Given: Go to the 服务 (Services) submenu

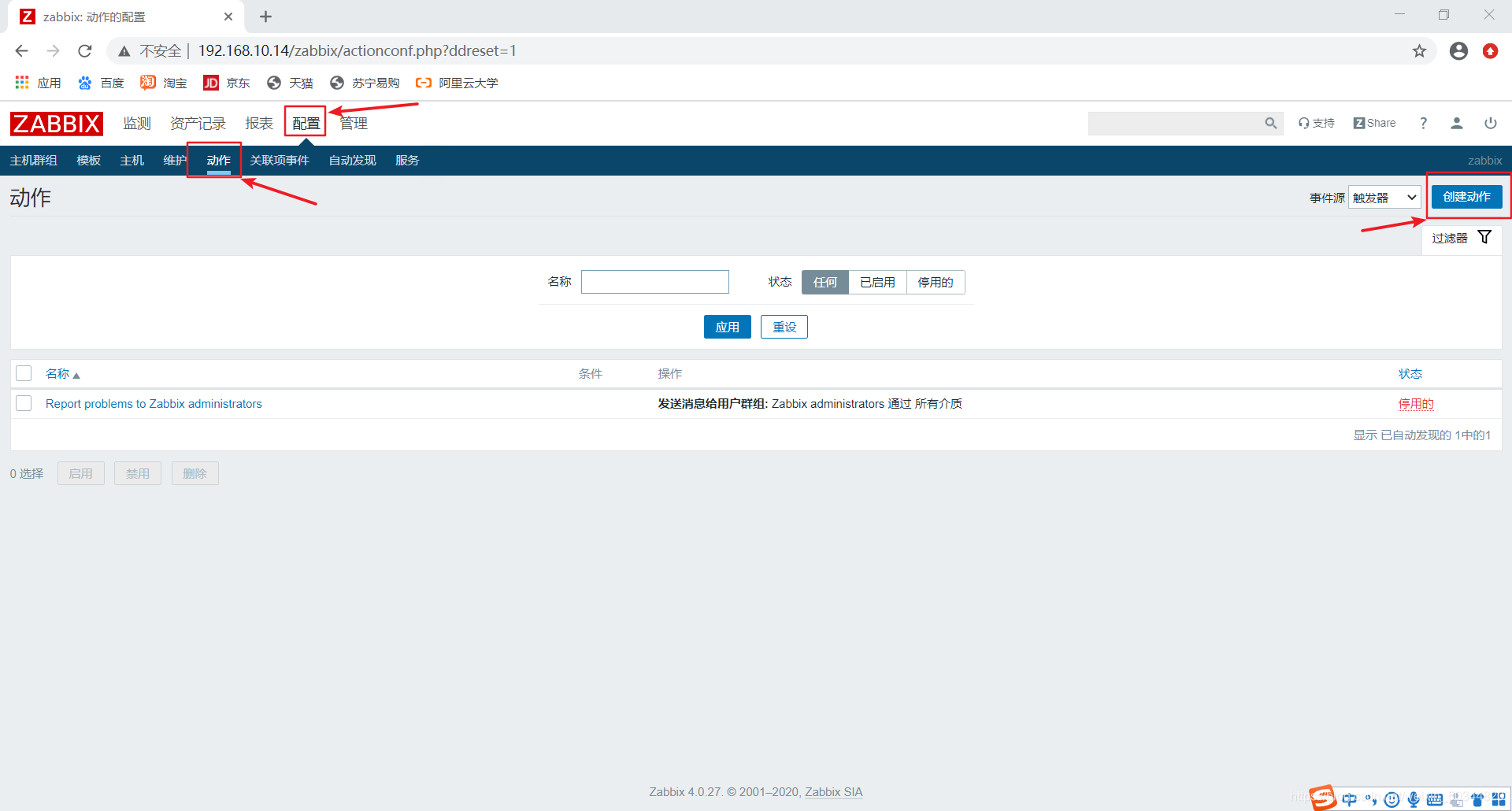Looking at the screenshot, I should point(407,161).
